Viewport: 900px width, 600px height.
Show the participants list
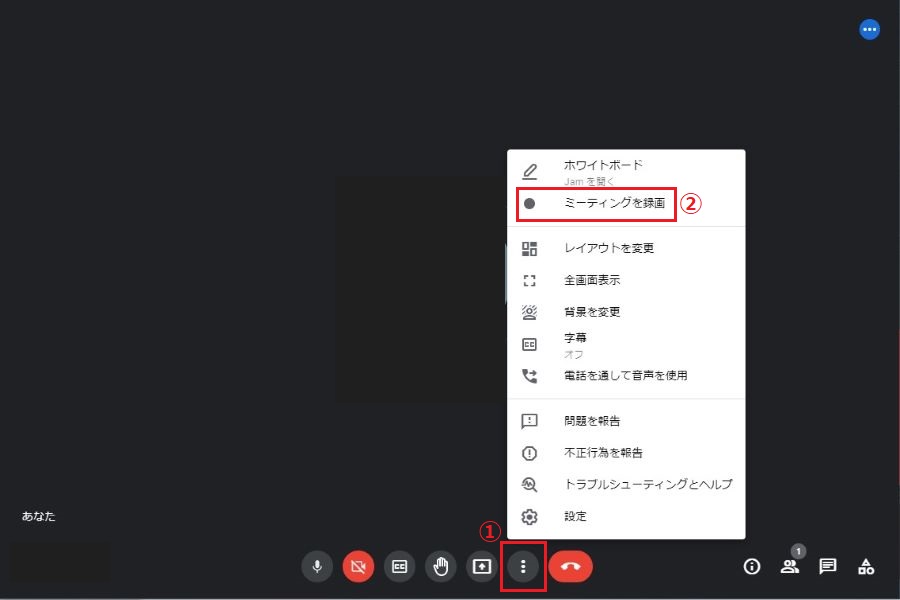tap(790, 566)
